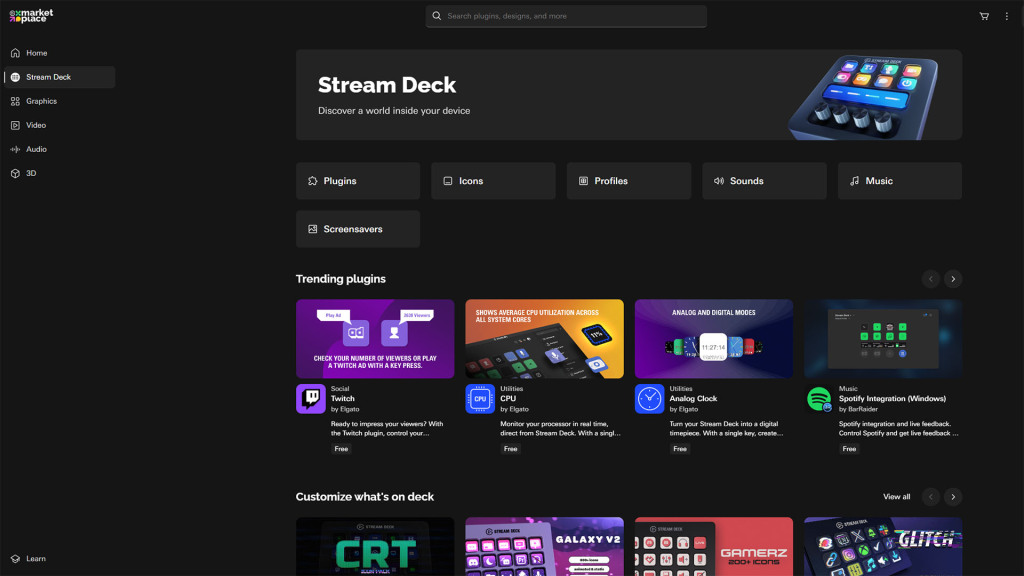Click the Spotify plugin logo icon
Screen dimensions: 1024x576
pyautogui.click(x=819, y=399)
